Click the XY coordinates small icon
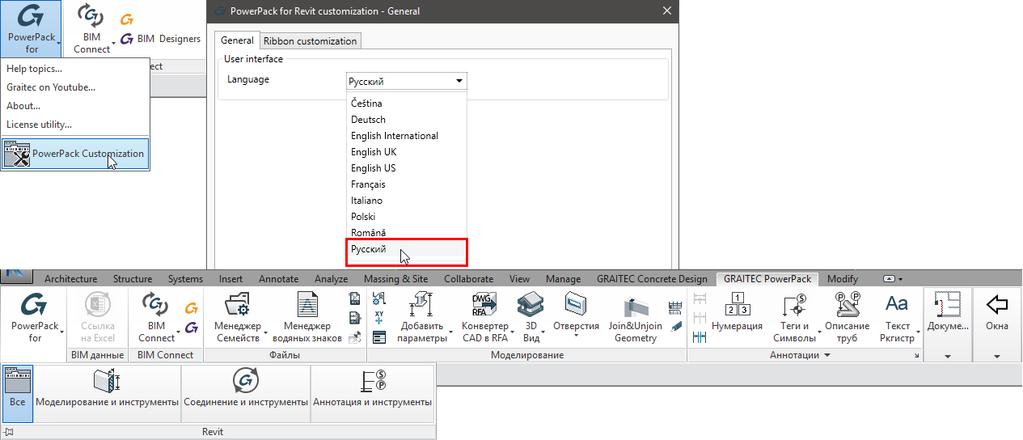This screenshot has width=1023, height=440. [x=379, y=318]
